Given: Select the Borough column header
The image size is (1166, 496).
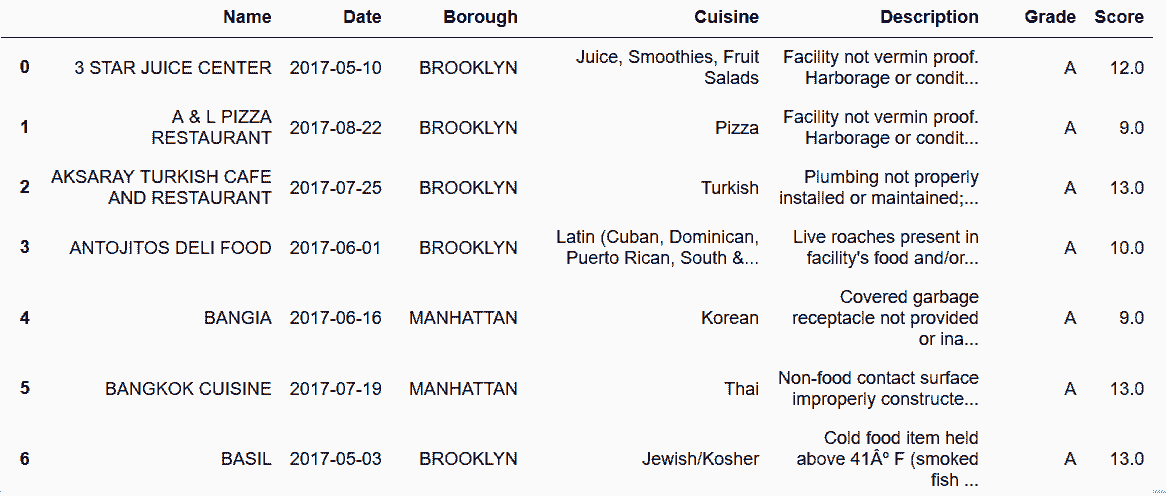Looking at the screenshot, I should [x=480, y=18].
